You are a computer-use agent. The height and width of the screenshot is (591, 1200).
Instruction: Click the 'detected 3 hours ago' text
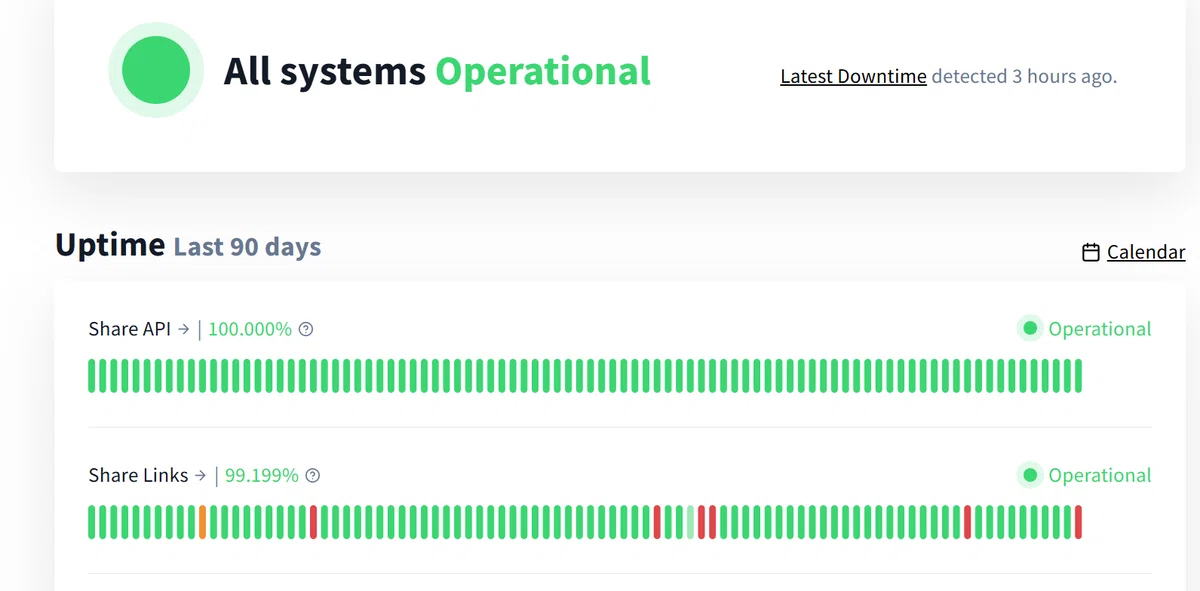pos(1024,76)
